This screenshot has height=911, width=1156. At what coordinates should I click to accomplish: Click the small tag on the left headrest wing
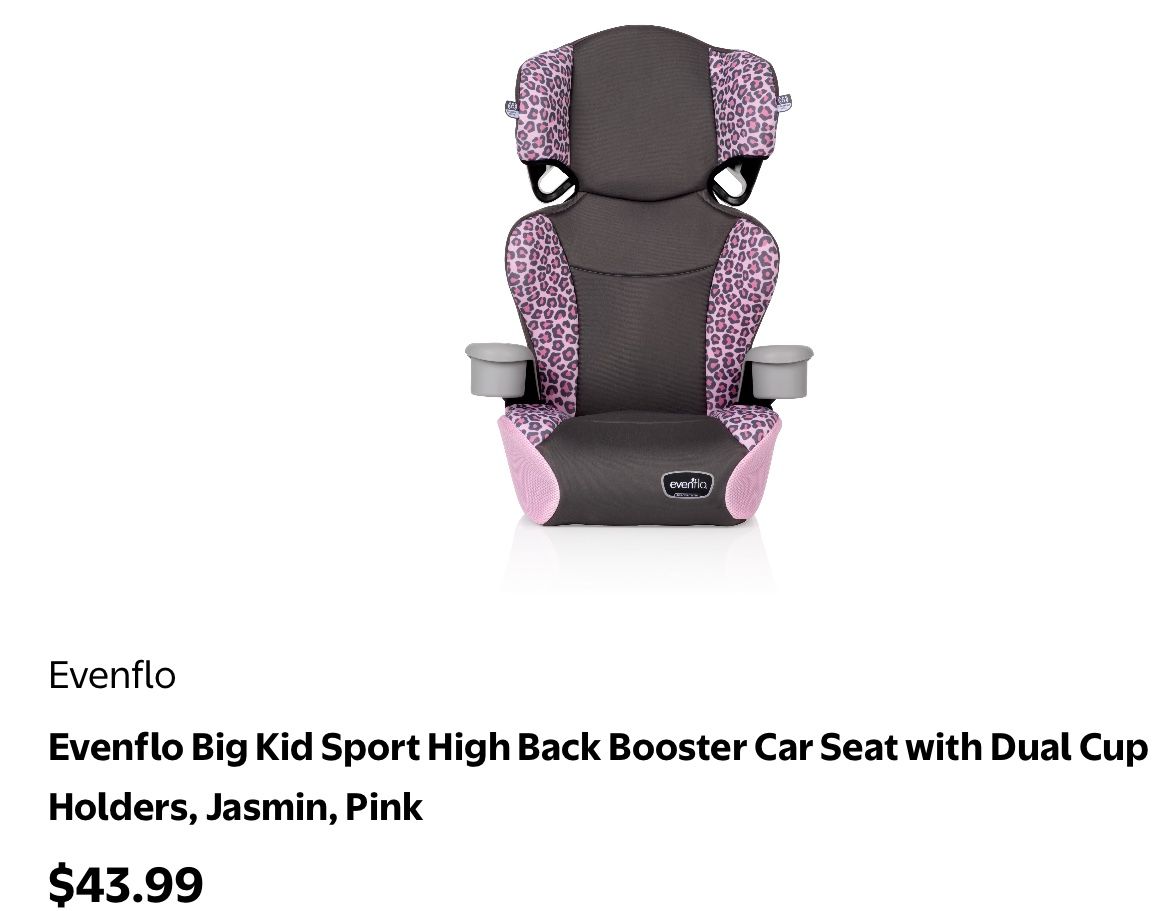[x=511, y=108]
